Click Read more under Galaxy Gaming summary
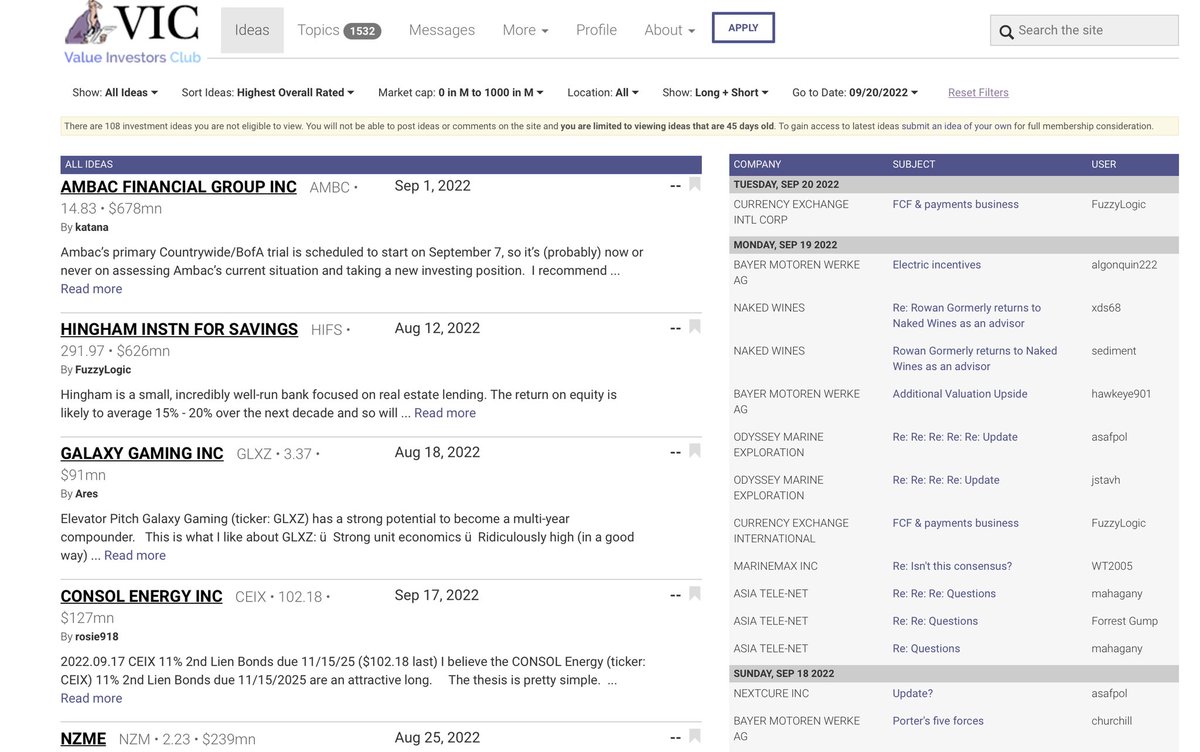The image size is (1200, 752). tap(135, 555)
